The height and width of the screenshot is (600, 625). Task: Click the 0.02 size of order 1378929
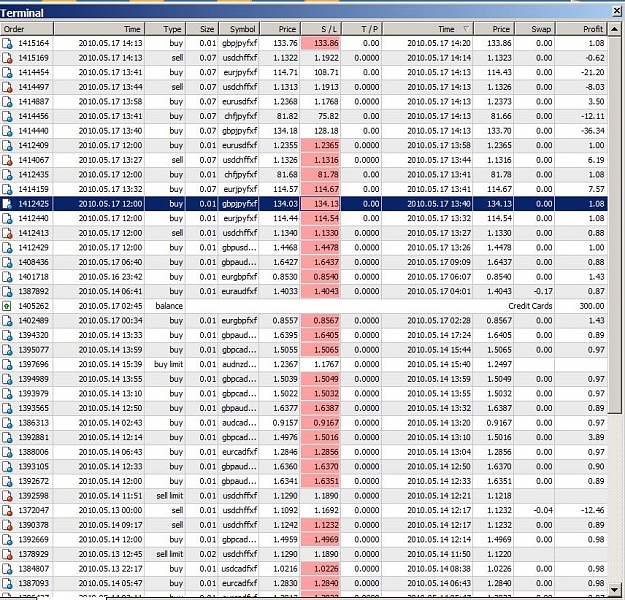click(x=208, y=554)
